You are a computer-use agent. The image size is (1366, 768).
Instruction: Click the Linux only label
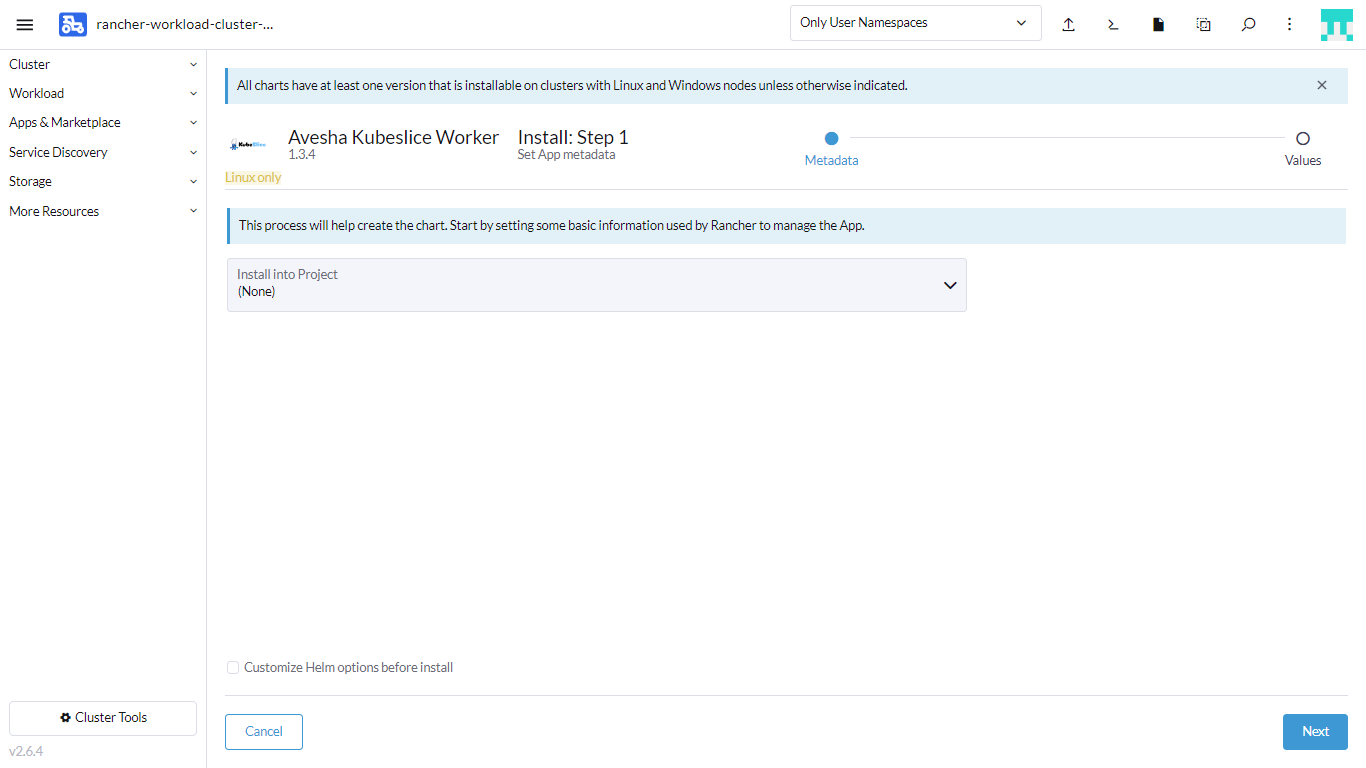point(253,177)
